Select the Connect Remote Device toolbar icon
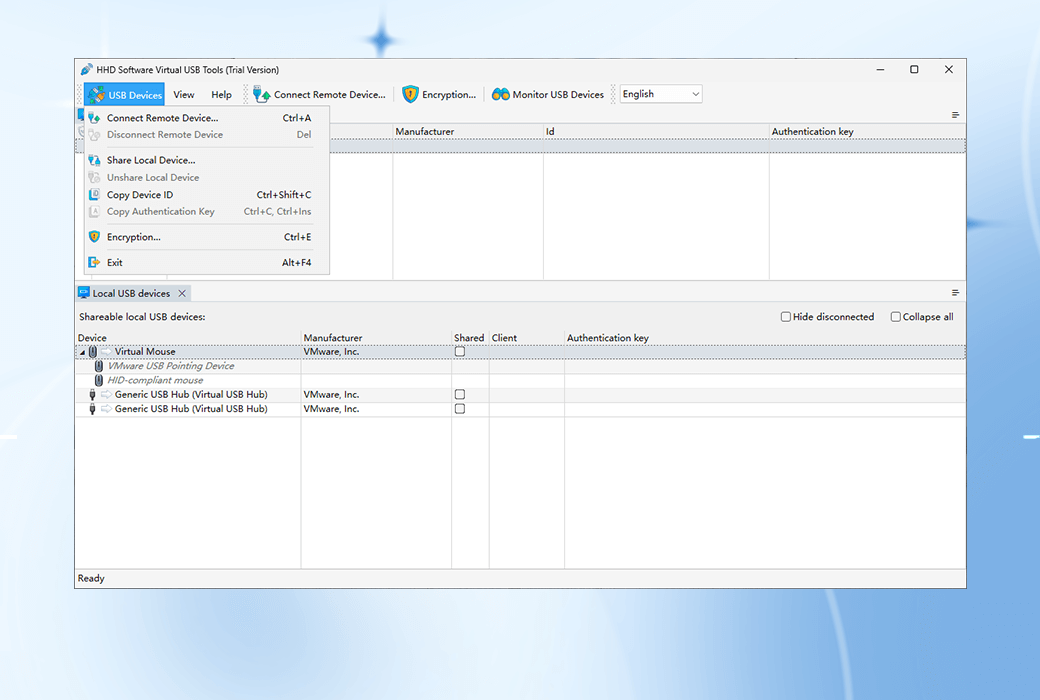 pos(260,94)
